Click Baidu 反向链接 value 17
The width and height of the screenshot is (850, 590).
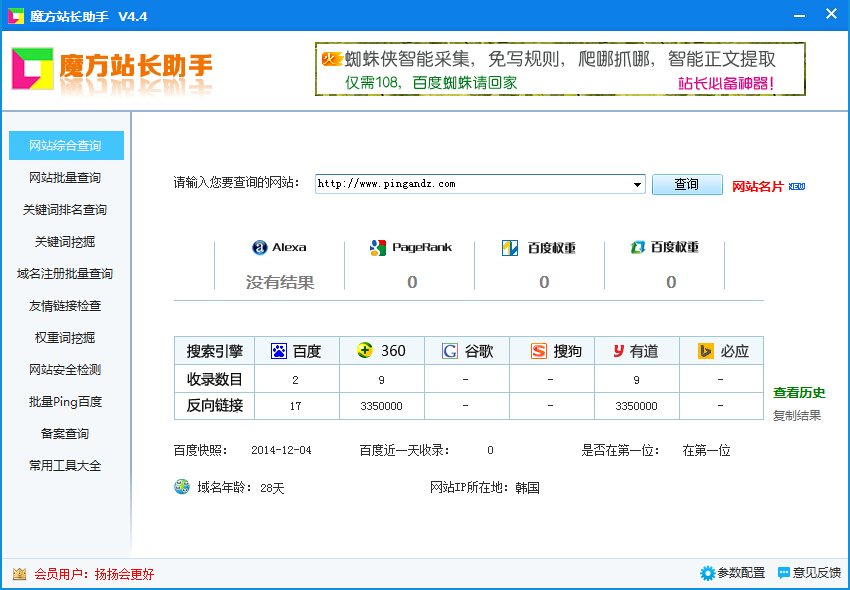(x=295, y=406)
